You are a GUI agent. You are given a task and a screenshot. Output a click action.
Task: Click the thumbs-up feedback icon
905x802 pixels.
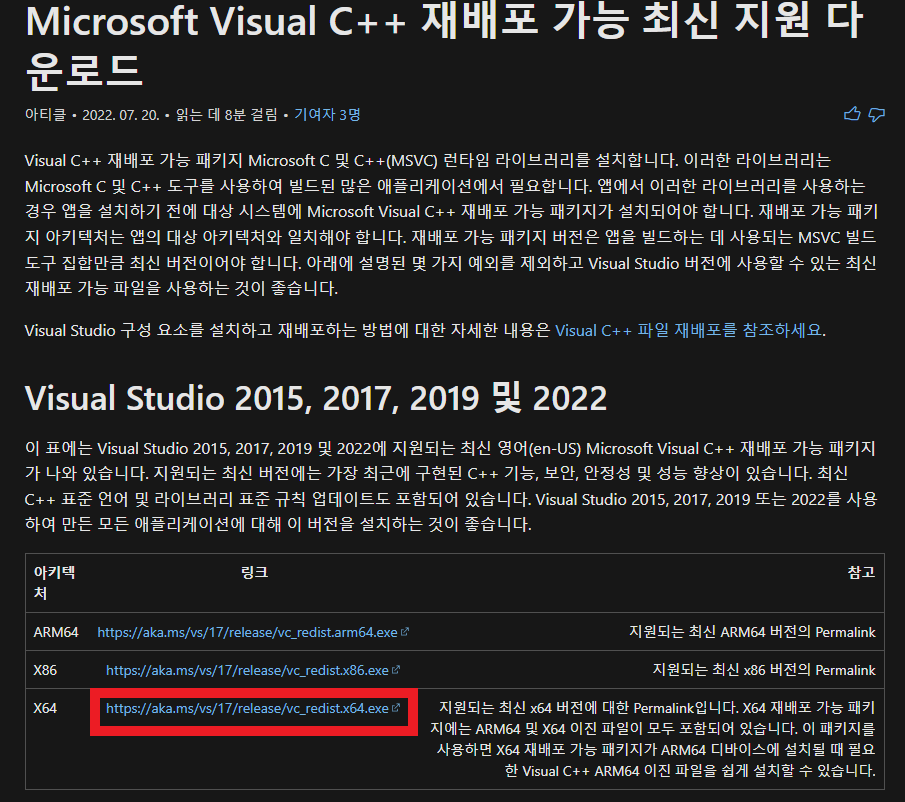(852, 114)
